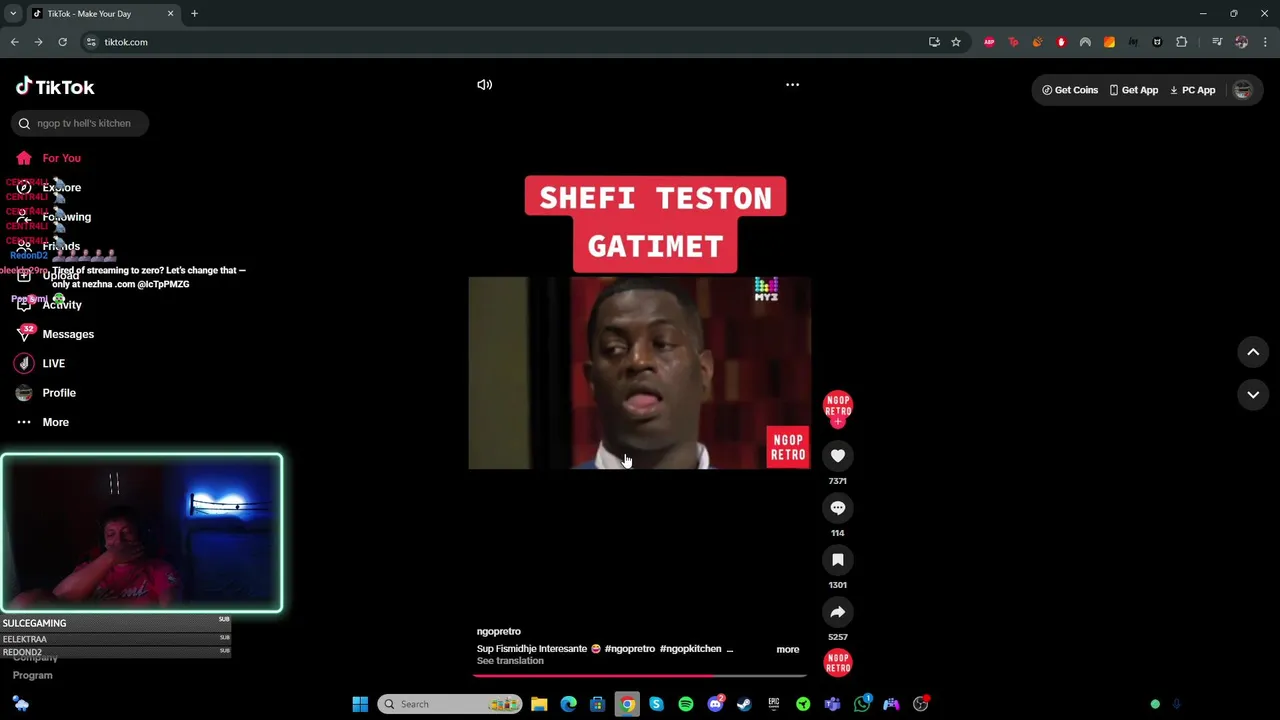Mute the video with the speaker icon

click(485, 85)
